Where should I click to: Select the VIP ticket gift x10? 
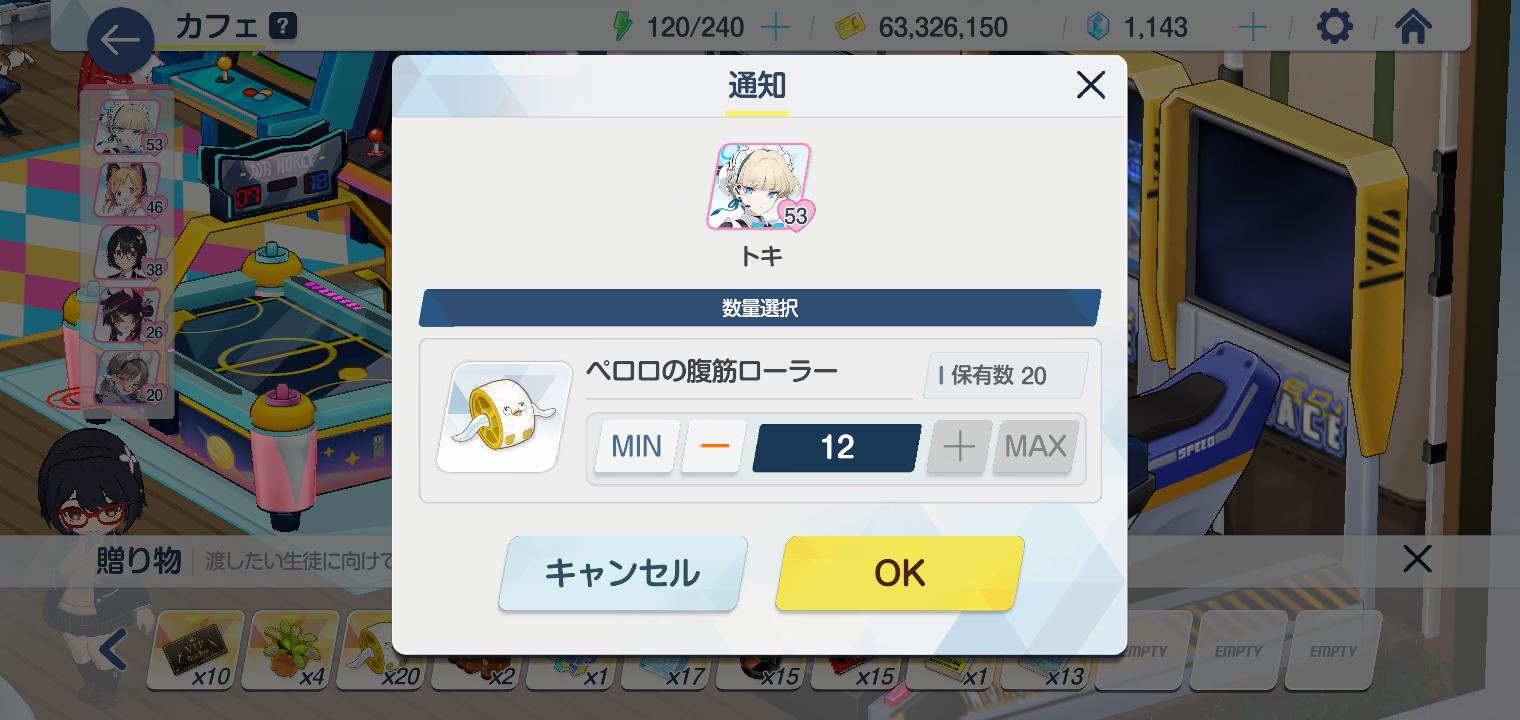tap(196, 650)
